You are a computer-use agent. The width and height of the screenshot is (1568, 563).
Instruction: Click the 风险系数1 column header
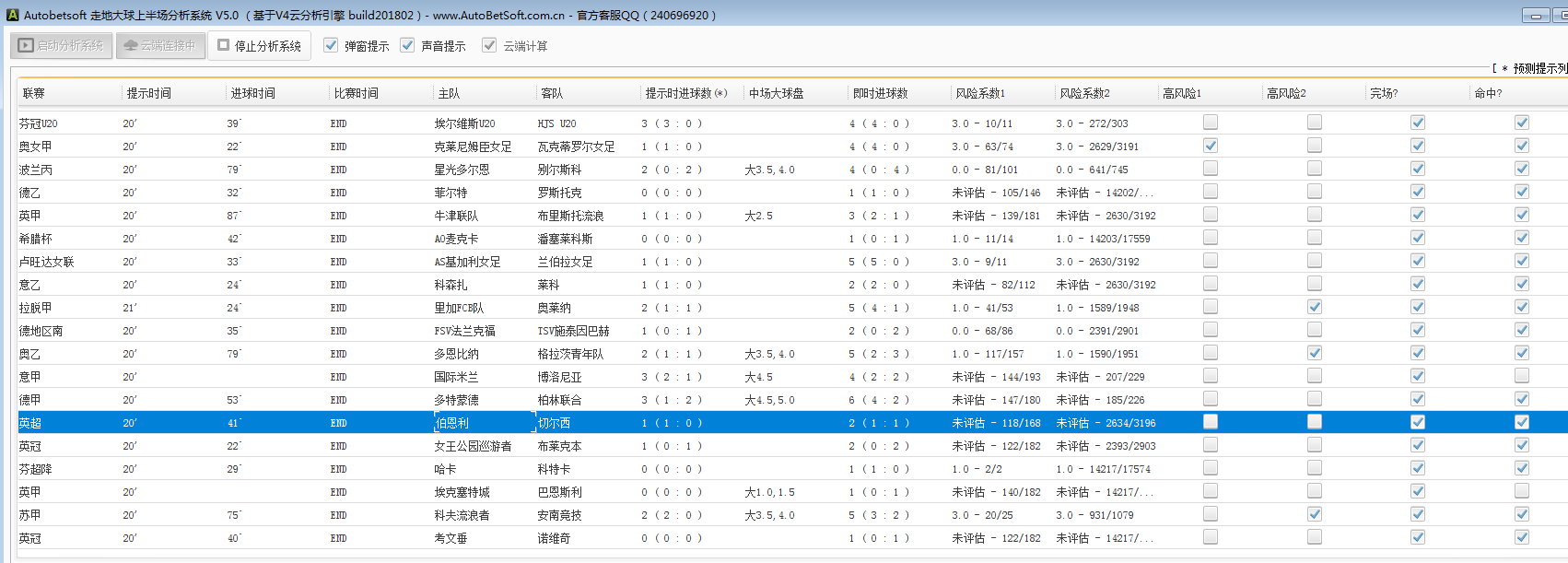pyautogui.click(x=980, y=93)
